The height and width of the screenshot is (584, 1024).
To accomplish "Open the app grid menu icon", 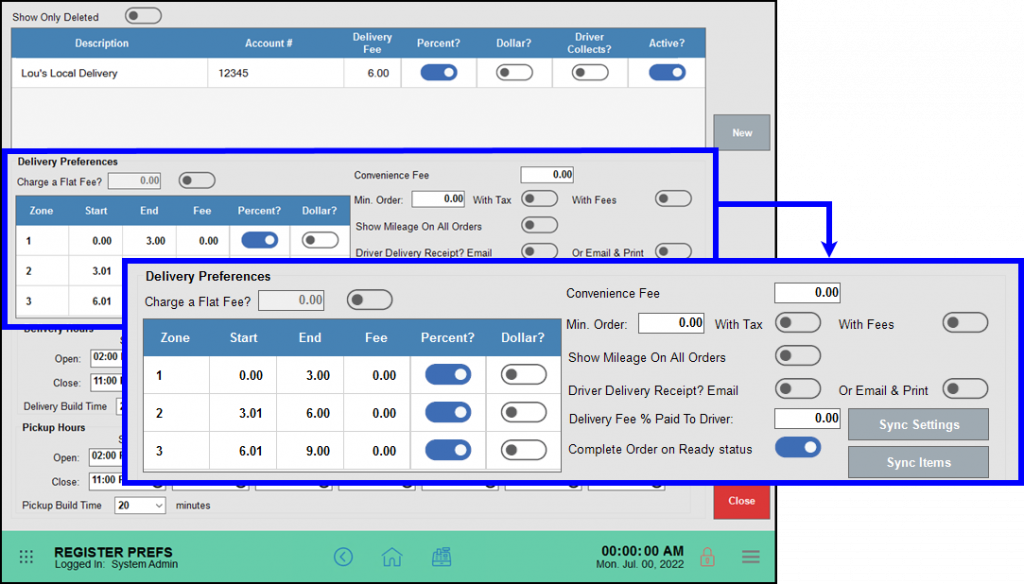I will (x=26, y=558).
